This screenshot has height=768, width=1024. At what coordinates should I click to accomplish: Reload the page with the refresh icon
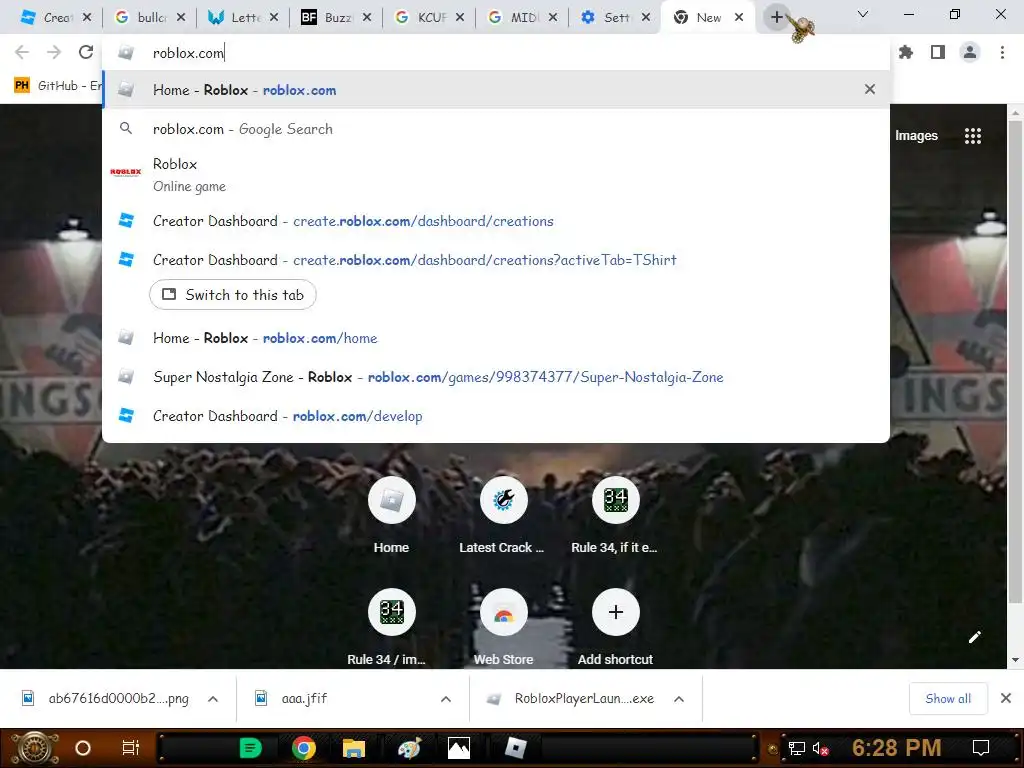click(86, 52)
